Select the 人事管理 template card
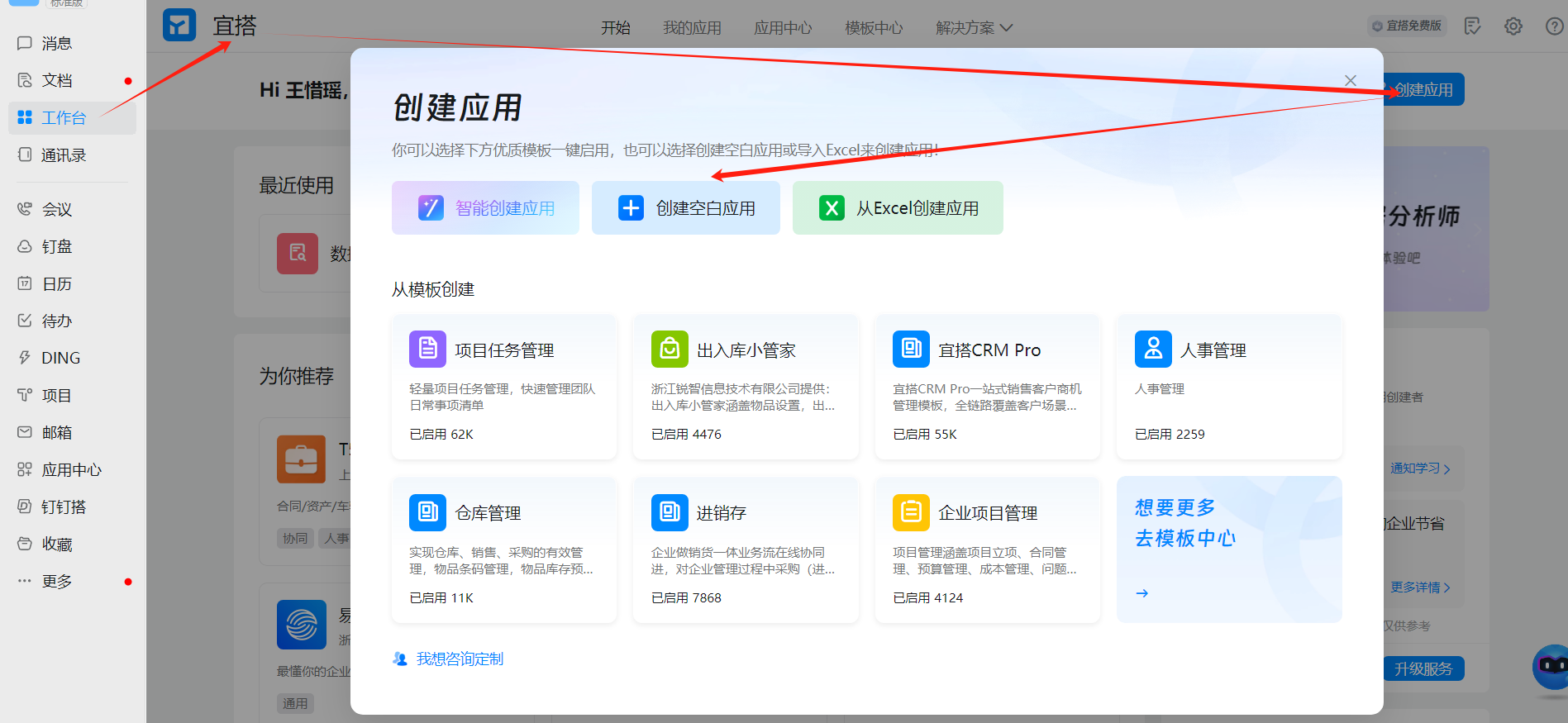1568x723 pixels. click(1229, 387)
